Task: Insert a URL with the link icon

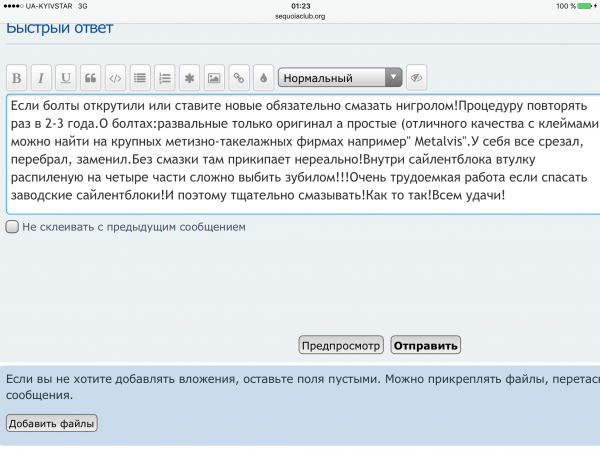Action: tap(239, 77)
